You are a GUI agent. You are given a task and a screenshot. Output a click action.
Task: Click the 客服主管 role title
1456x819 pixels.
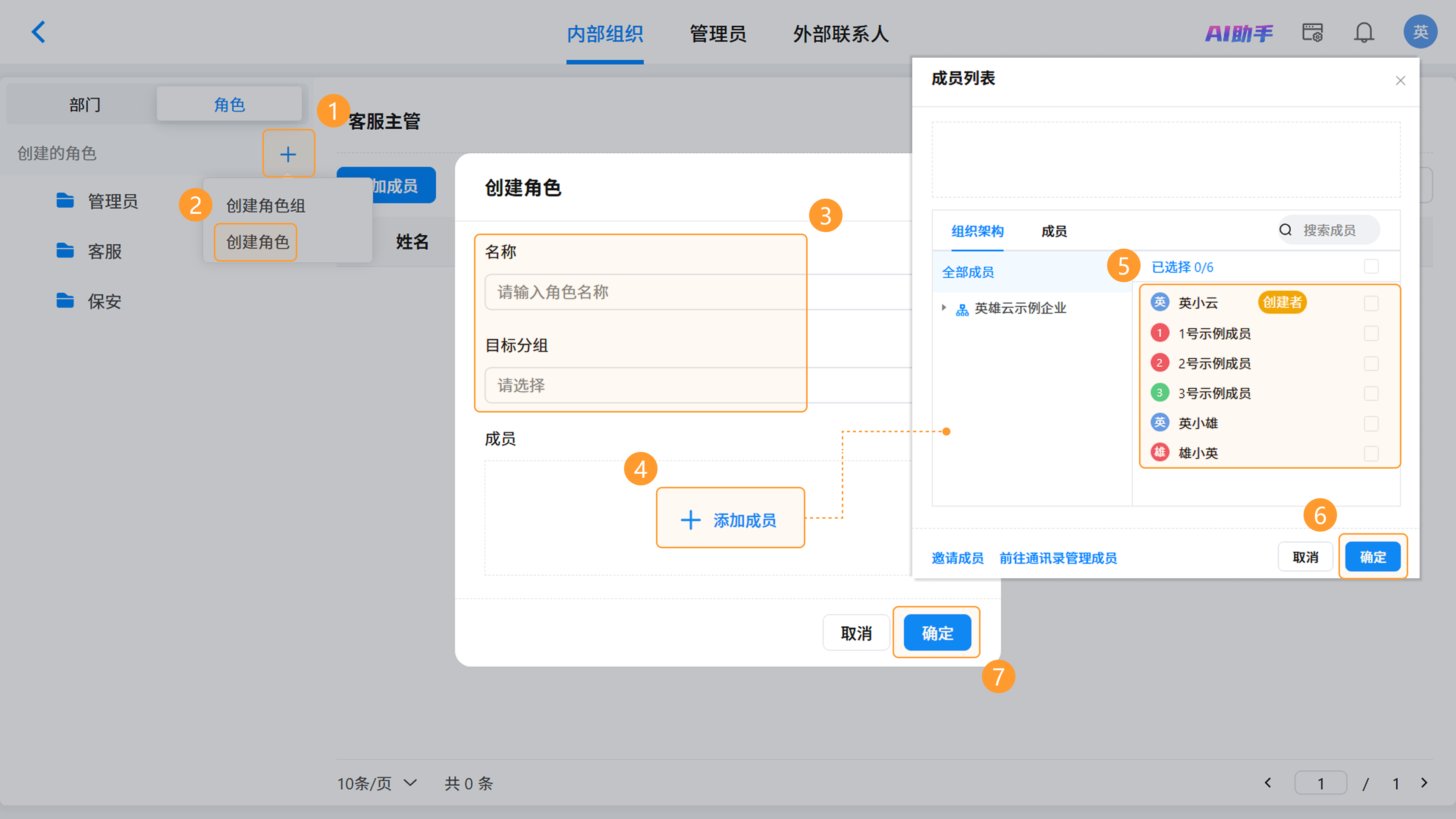click(384, 121)
